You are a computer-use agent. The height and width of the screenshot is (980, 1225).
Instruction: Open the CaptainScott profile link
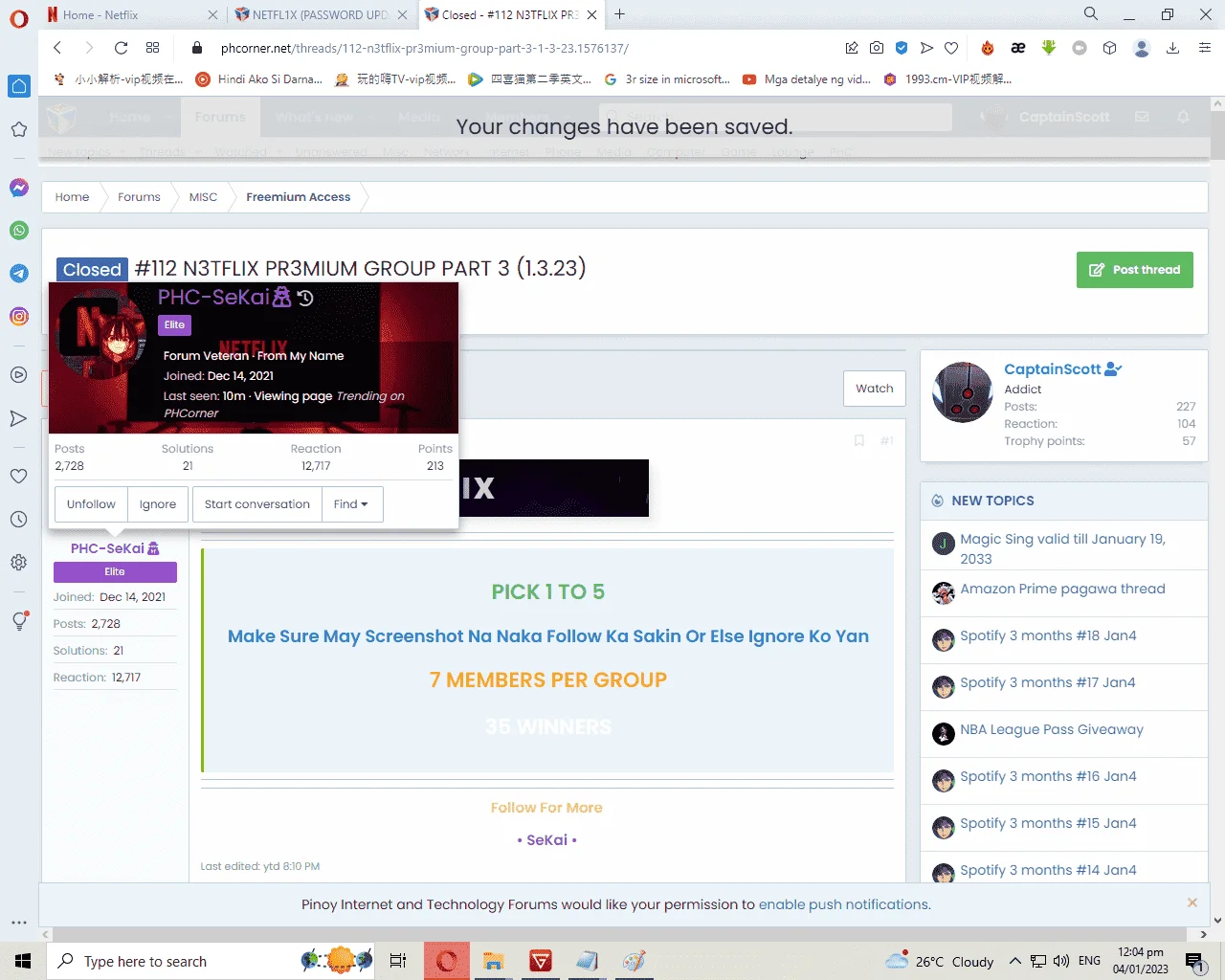point(1053,369)
